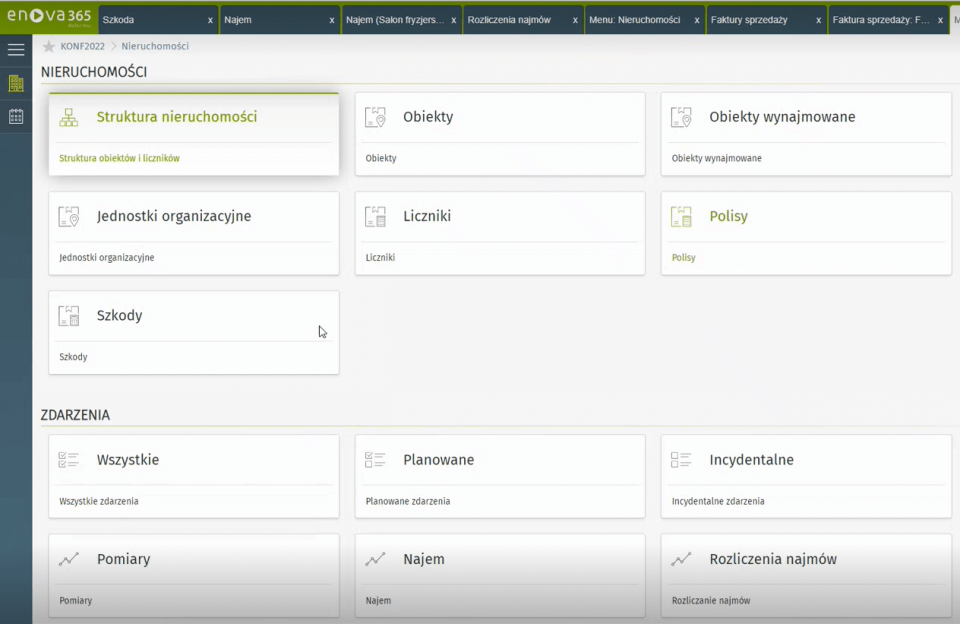960x624 pixels.
Task: Click the favorite star next to KONF2022
Action: 48,46
